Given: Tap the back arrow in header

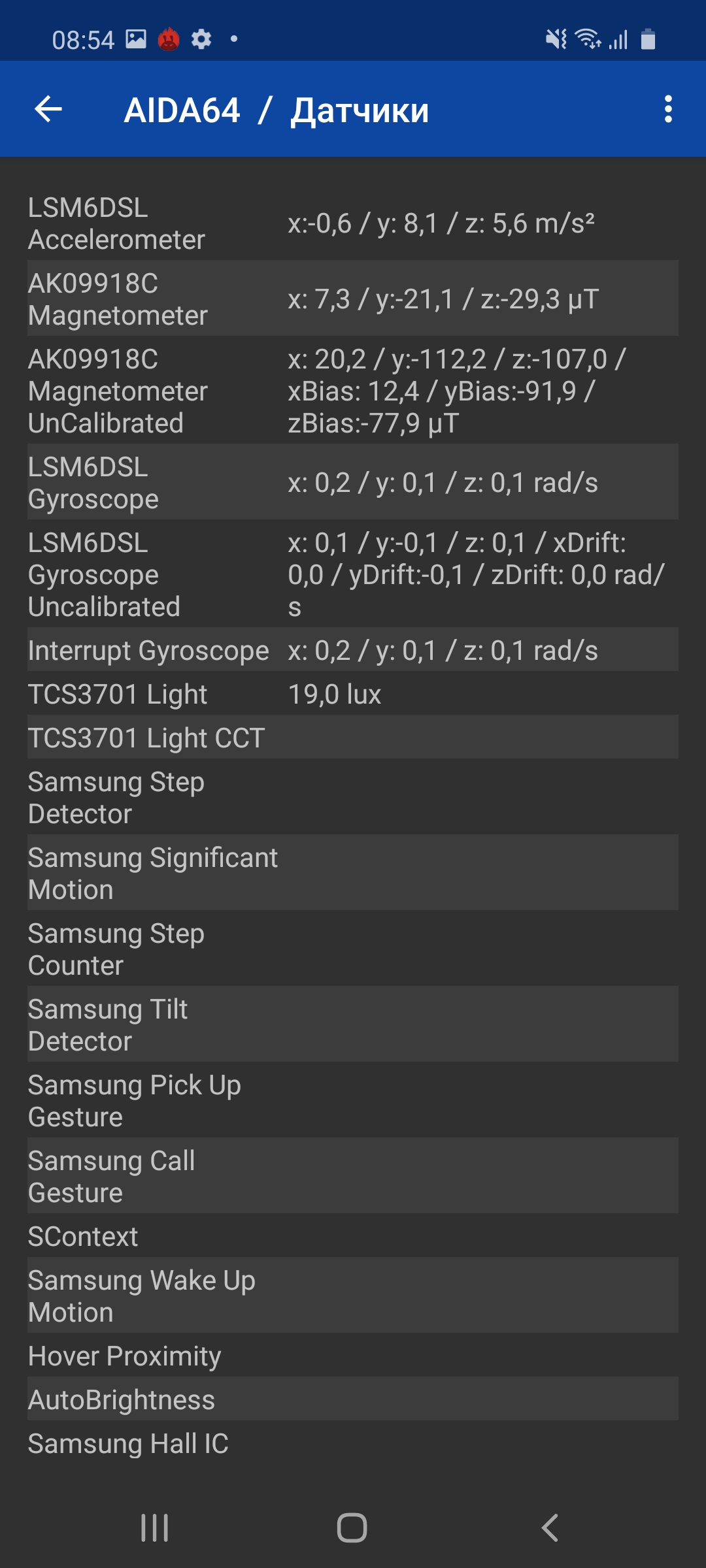Looking at the screenshot, I should [48, 109].
